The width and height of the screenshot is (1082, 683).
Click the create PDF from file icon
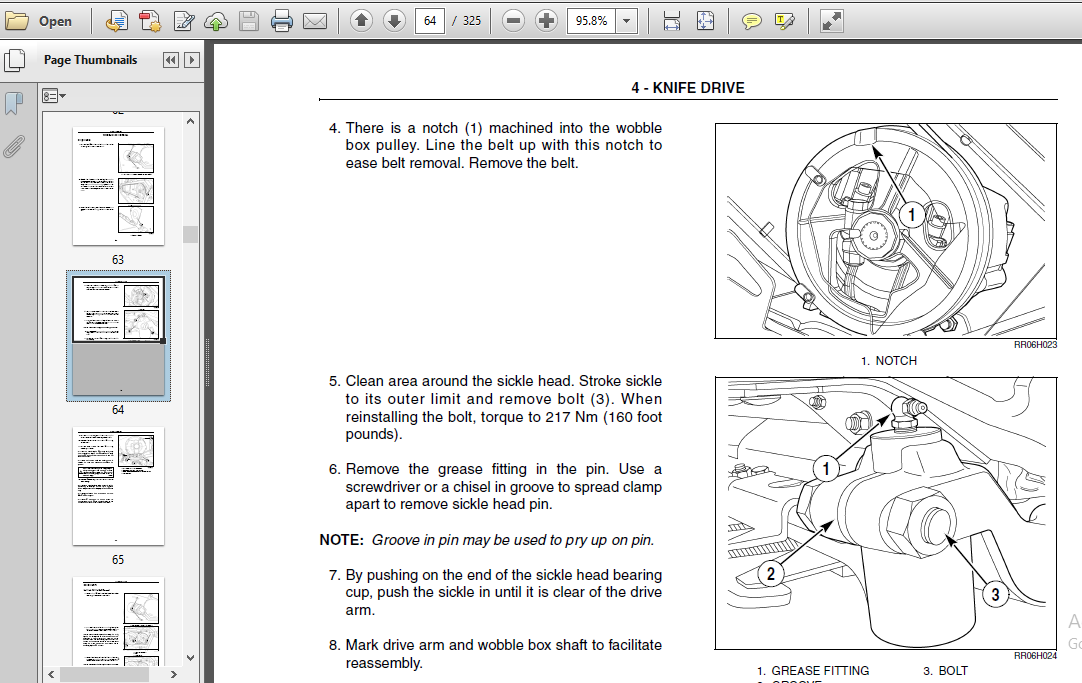[x=117, y=21]
